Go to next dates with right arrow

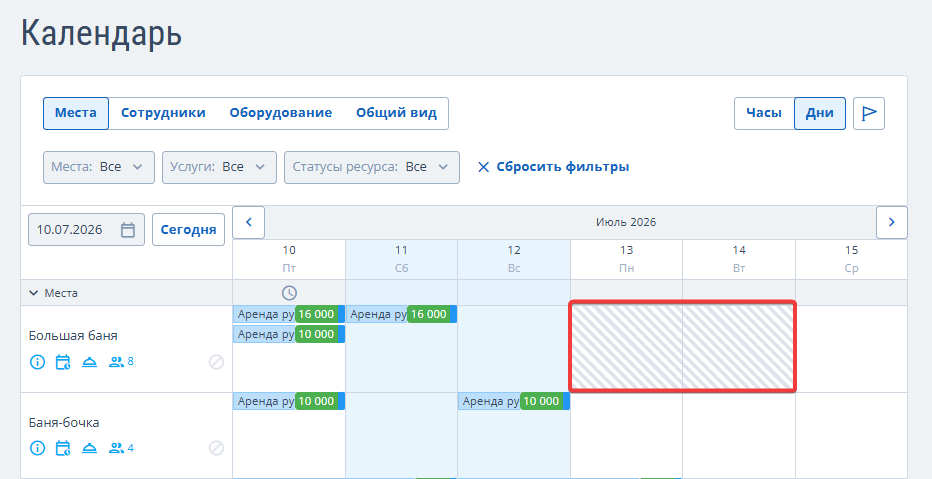892,222
